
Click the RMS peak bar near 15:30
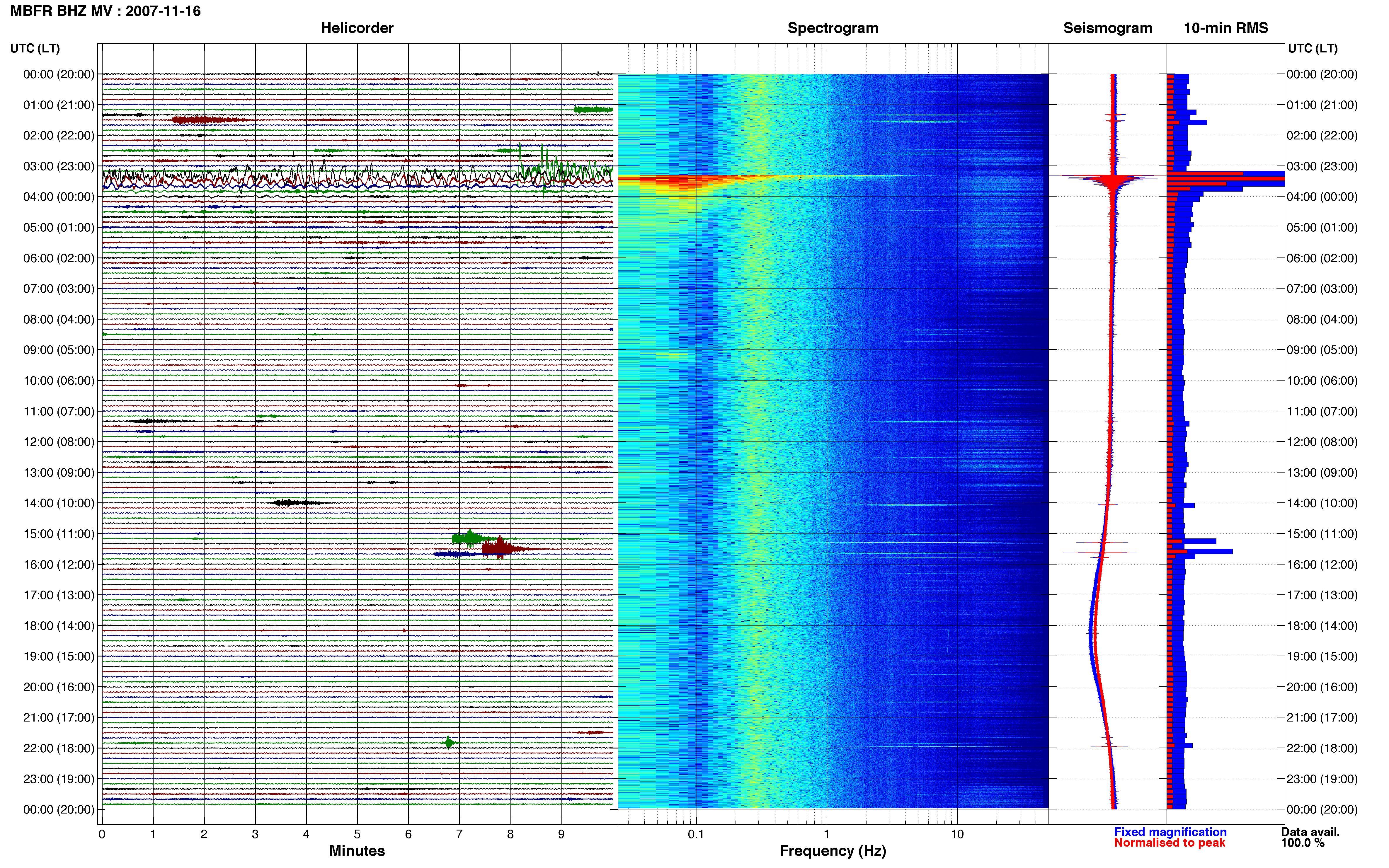coord(1199,551)
